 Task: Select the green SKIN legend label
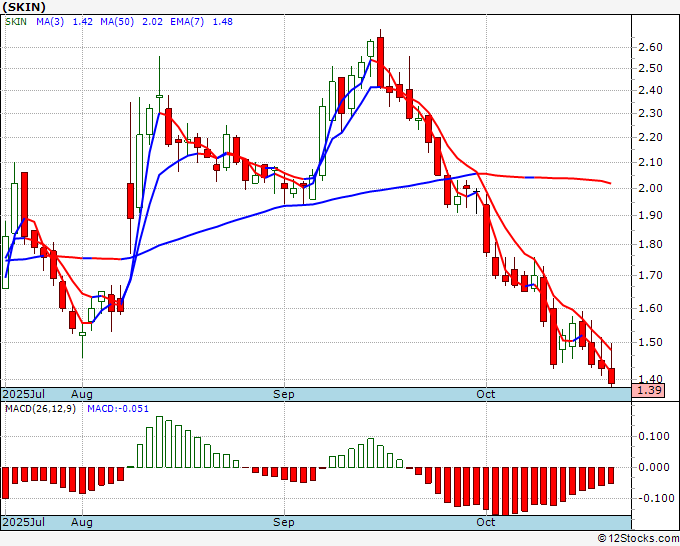(16, 22)
